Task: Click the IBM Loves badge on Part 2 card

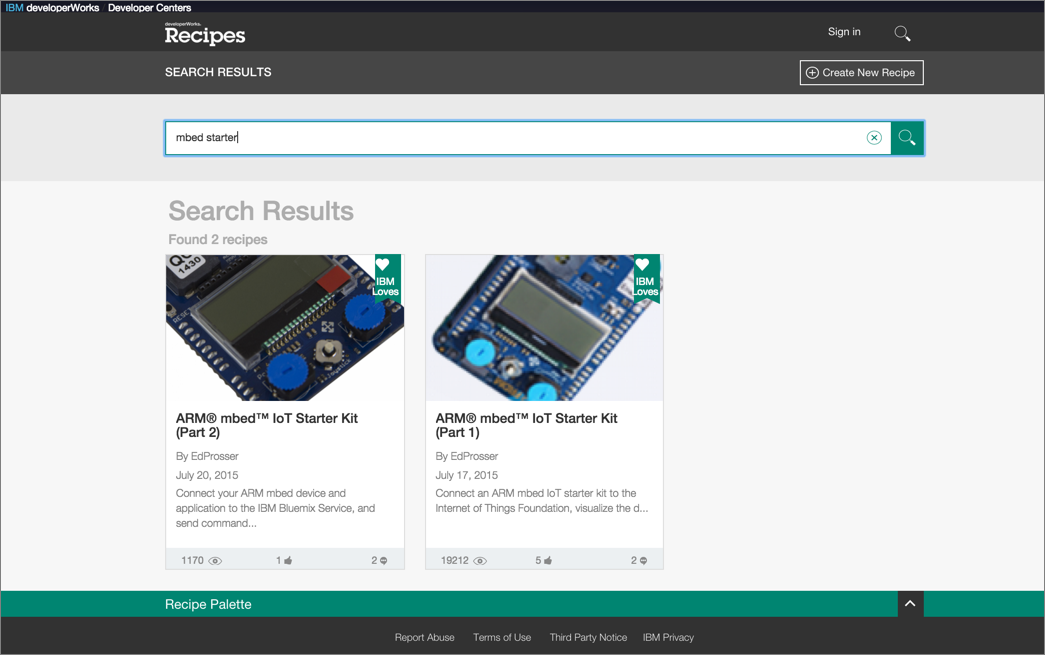Action: 387,278
